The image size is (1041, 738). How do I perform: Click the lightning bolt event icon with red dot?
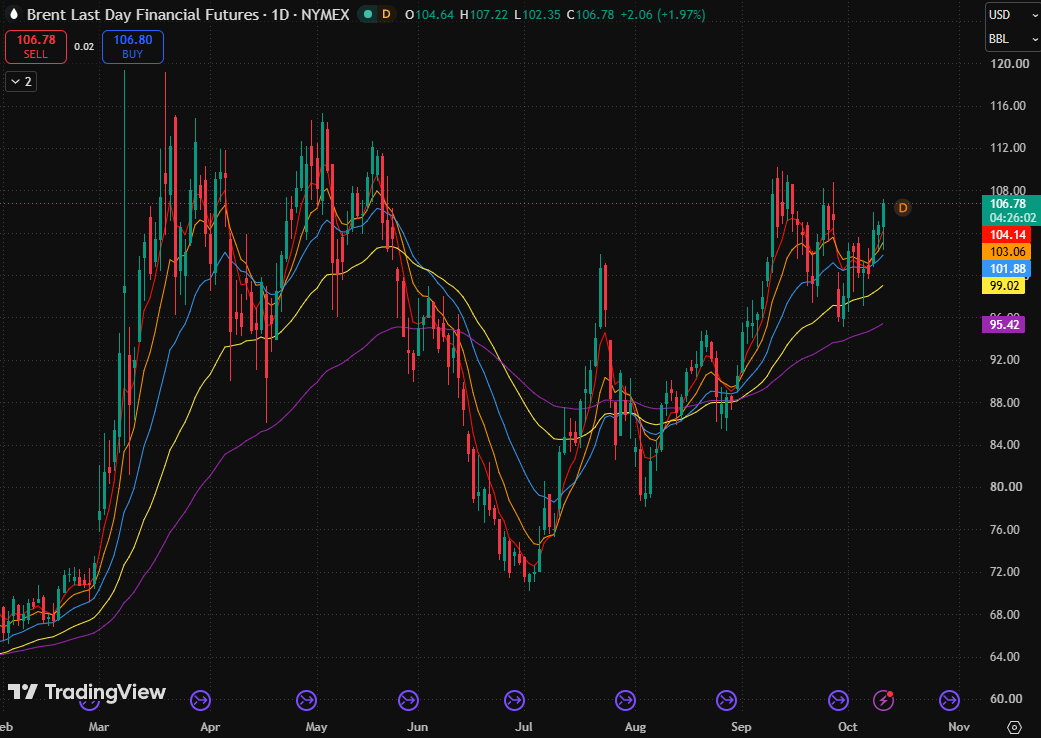[883, 700]
